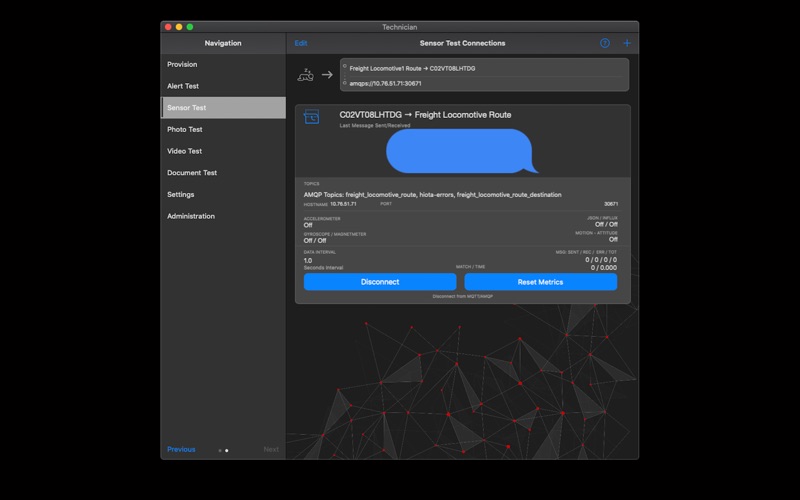Click the blue sensor connection card icon

coord(311,117)
